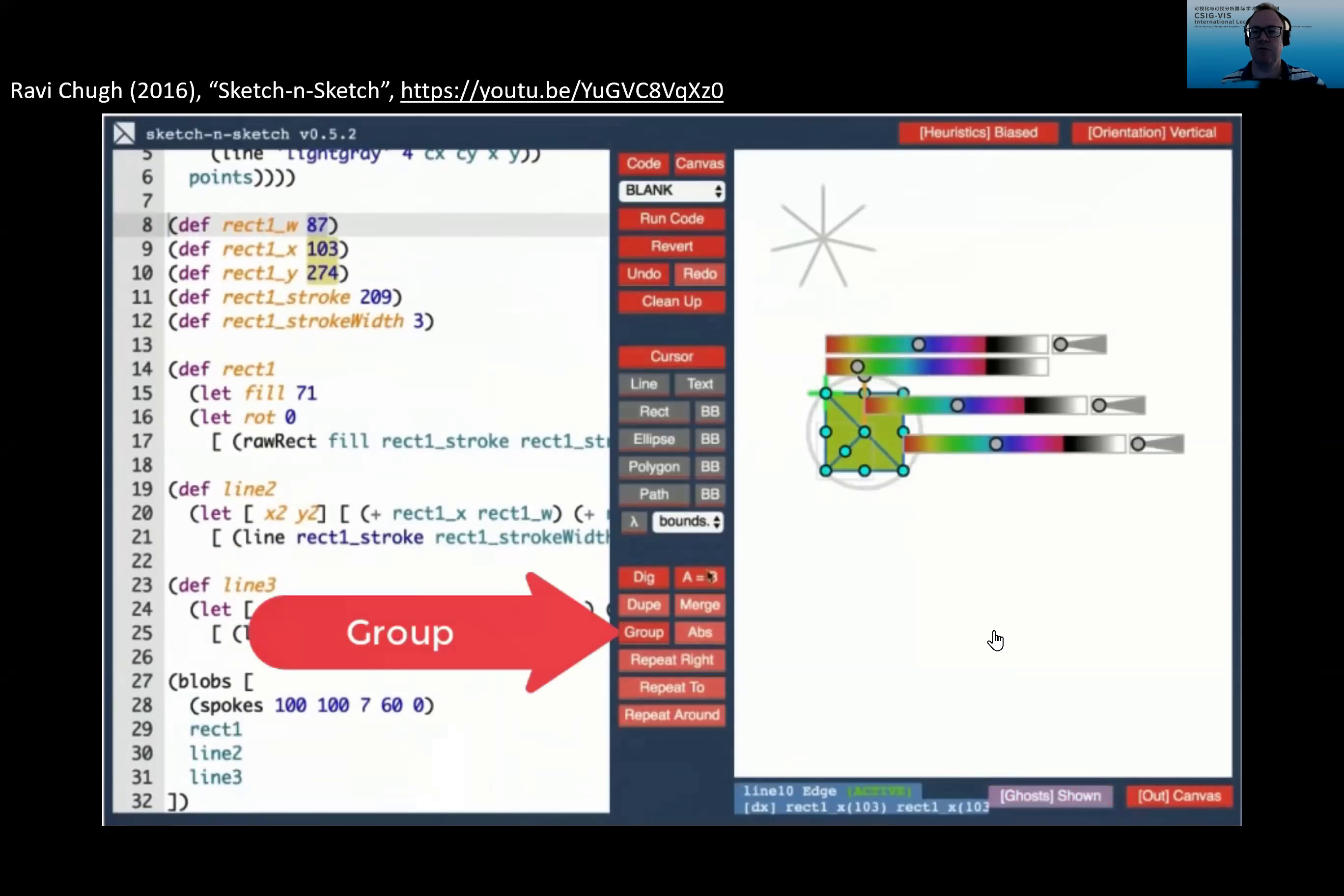This screenshot has height=896, width=1344.
Task: Toggle Orientation Vertical layout
Action: (1151, 133)
